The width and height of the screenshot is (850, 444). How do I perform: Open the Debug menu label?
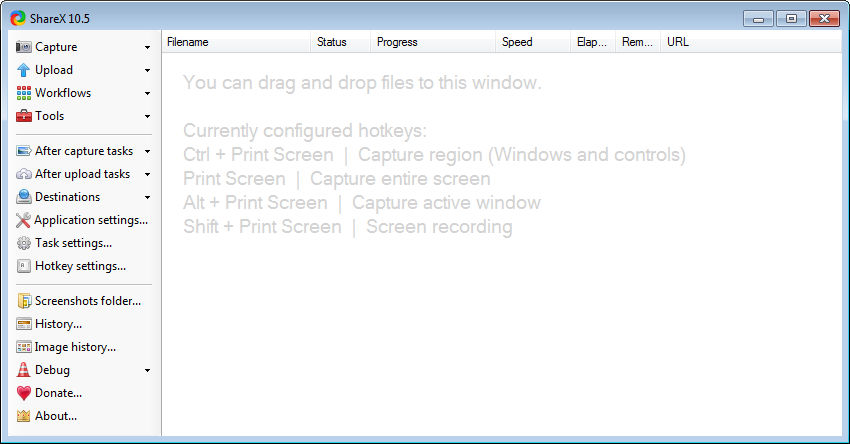[52, 370]
